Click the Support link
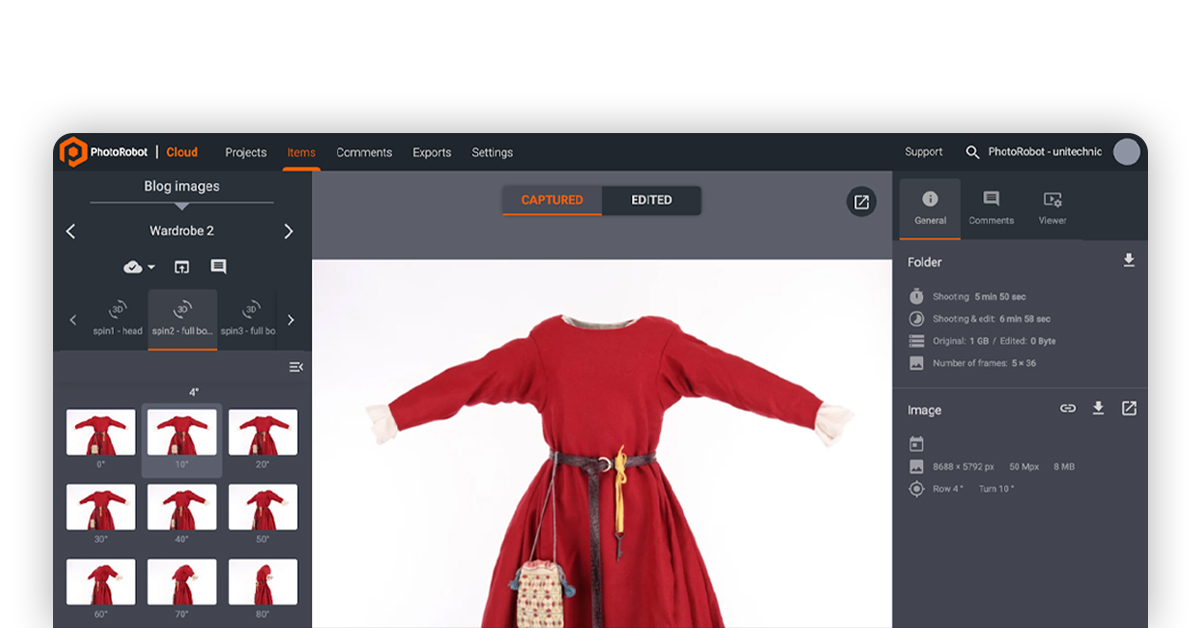The image size is (1200, 628). pos(924,152)
